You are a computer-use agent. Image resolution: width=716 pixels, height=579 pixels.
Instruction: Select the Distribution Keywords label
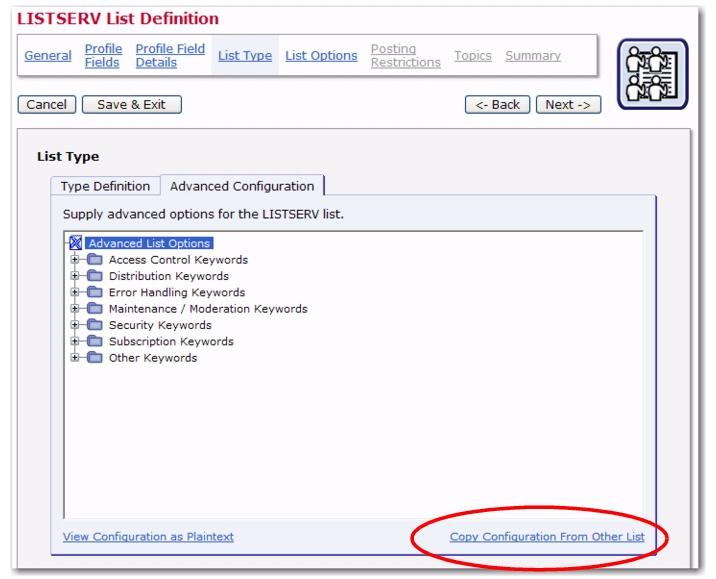click(168, 276)
